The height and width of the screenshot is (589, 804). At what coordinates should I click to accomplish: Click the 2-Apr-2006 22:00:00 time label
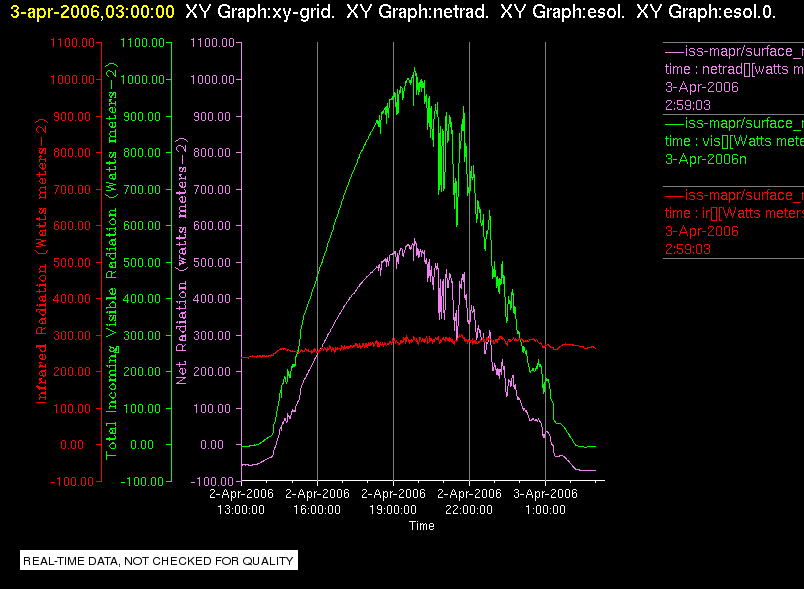click(469, 501)
